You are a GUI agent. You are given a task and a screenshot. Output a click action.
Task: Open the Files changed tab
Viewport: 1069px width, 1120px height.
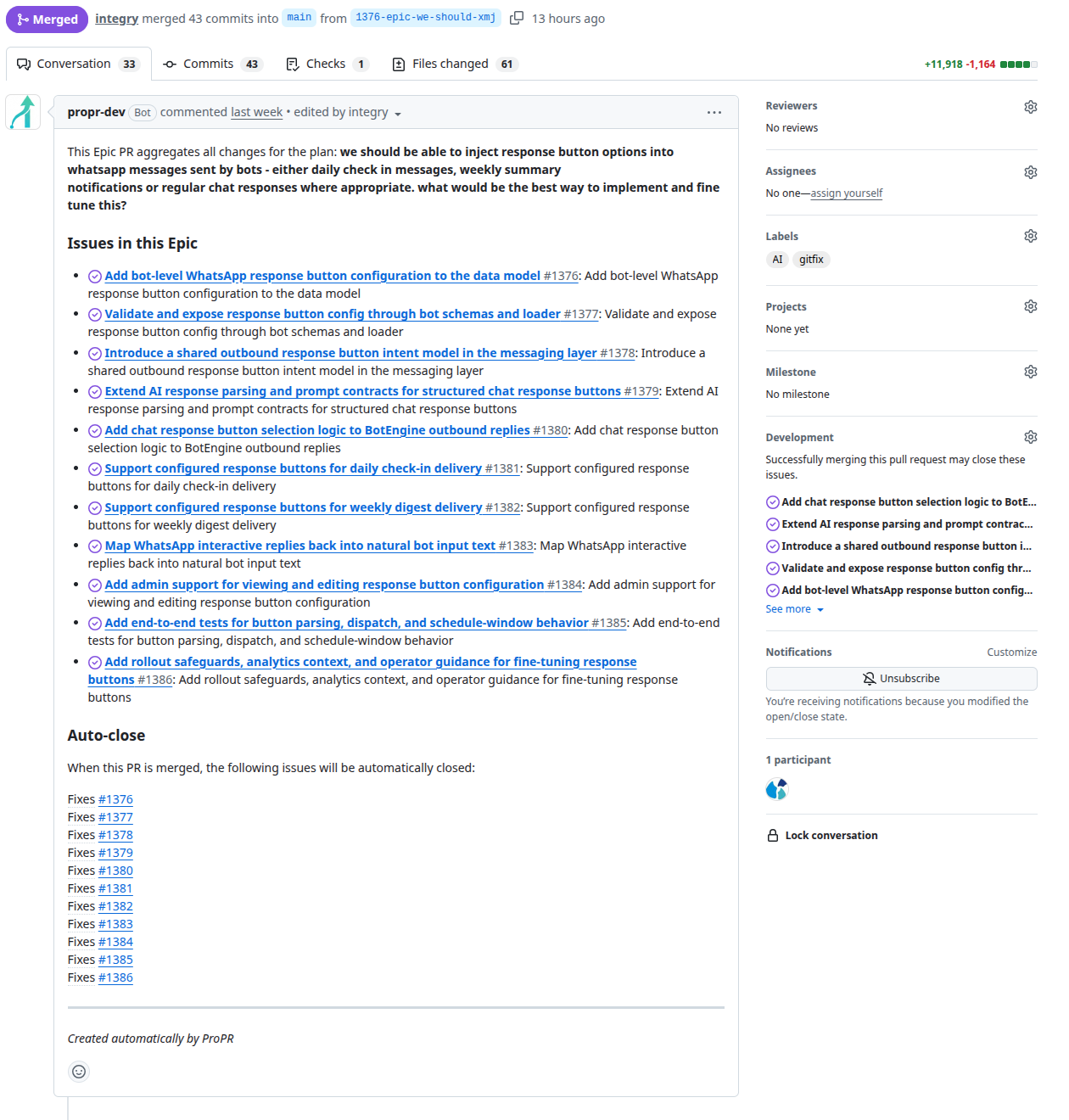(455, 64)
